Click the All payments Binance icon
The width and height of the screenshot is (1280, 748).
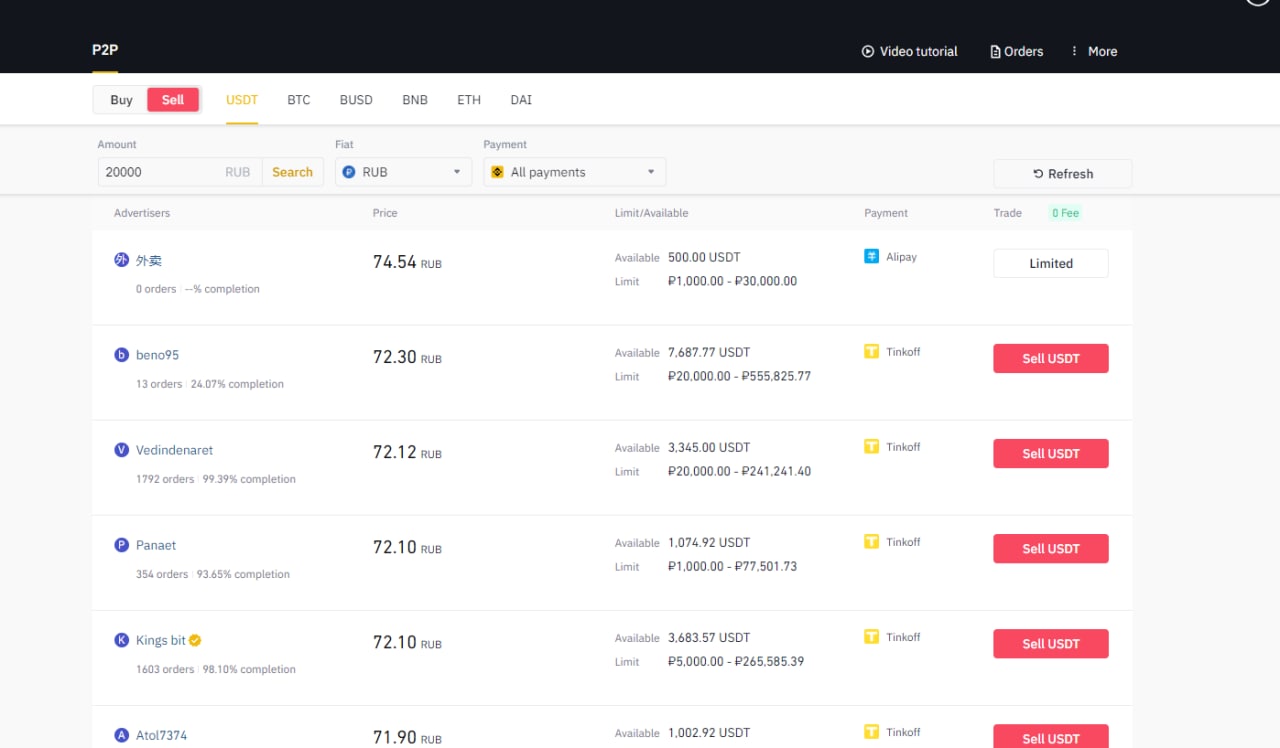(497, 172)
